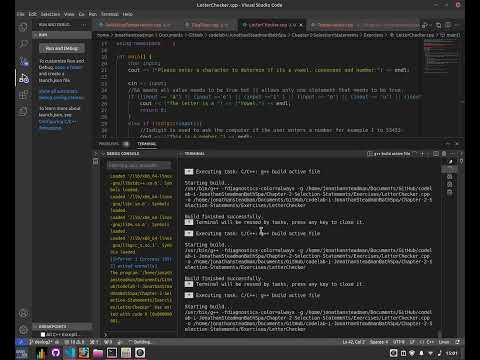The height and width of the screenshot is (360, 480).
Task: Click the split terminal icon
Action: click(x=436, y=154)
